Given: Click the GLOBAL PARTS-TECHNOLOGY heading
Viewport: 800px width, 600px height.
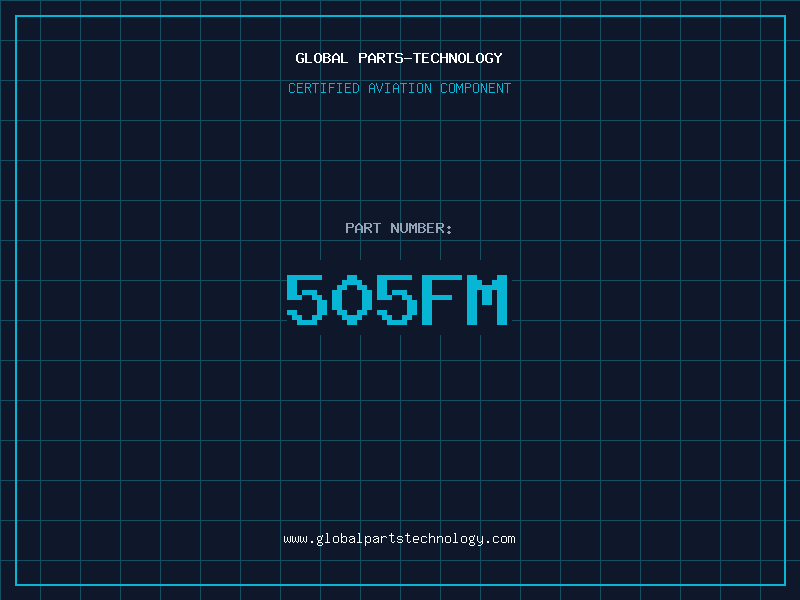Looking at the screenshot, I should 399,58.
